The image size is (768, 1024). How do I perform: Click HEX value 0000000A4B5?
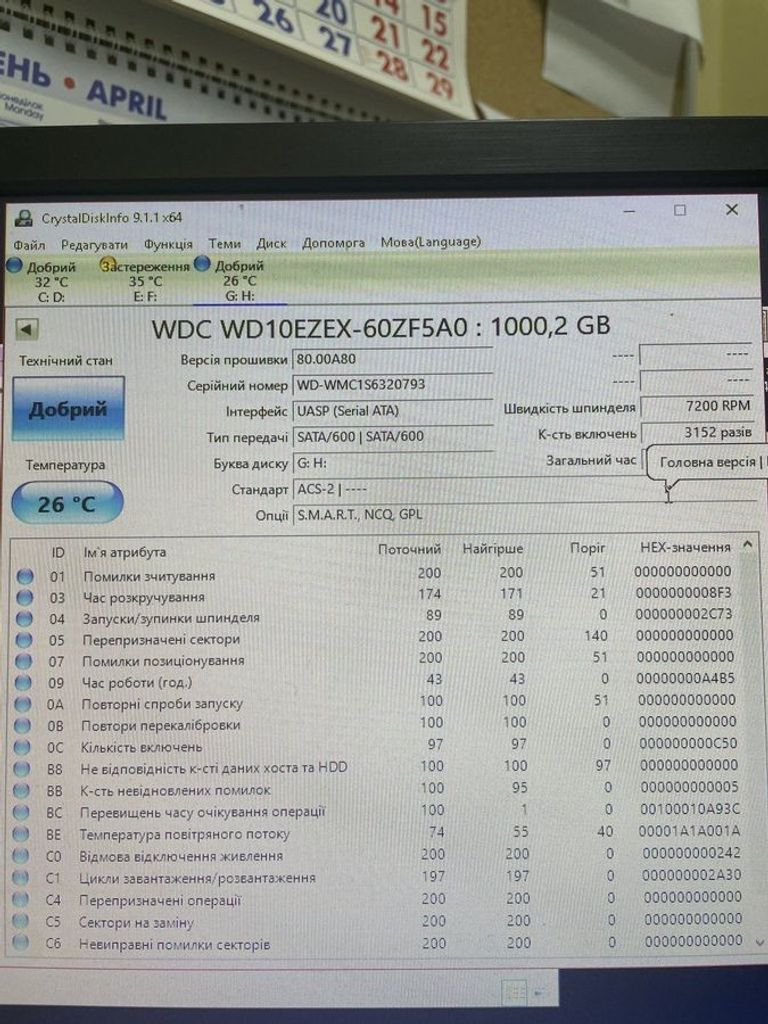click(685, 678)
